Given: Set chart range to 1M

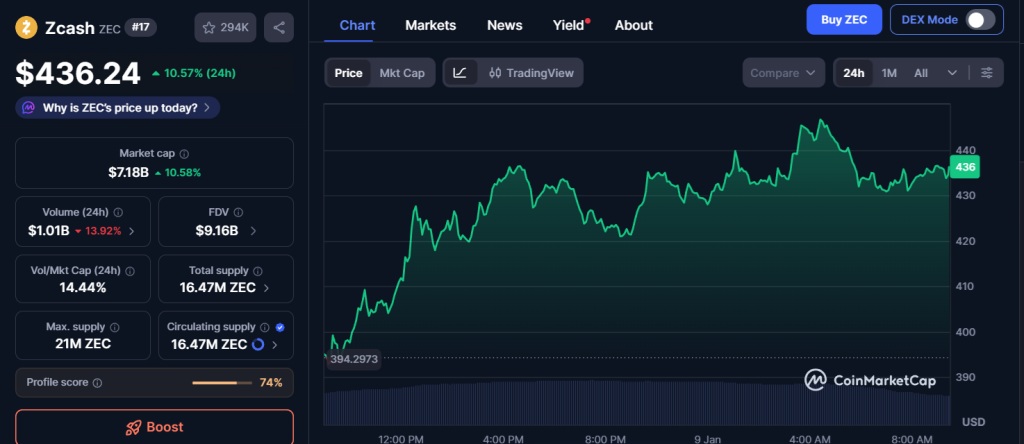Looking at the screenshot, I should [x=889, y=72].
